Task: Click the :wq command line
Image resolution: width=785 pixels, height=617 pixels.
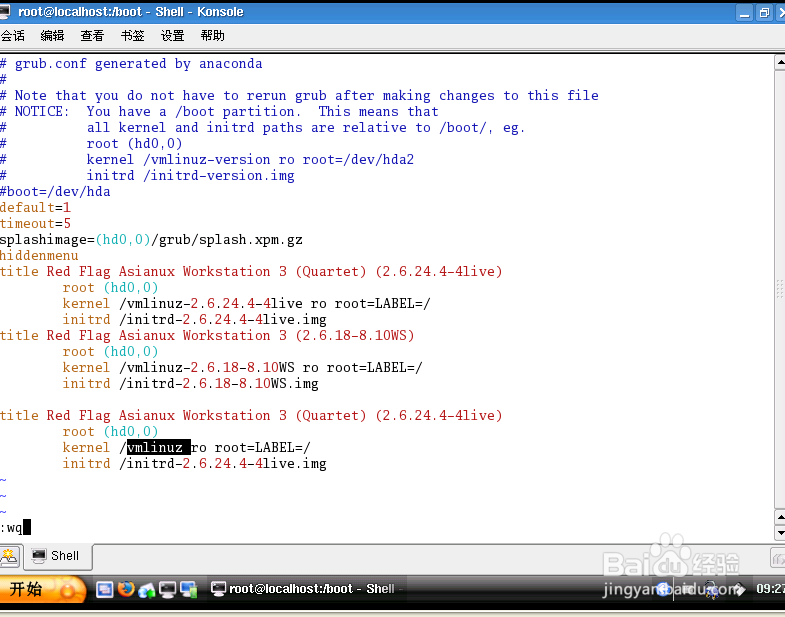Action: [x=15, y=528]
